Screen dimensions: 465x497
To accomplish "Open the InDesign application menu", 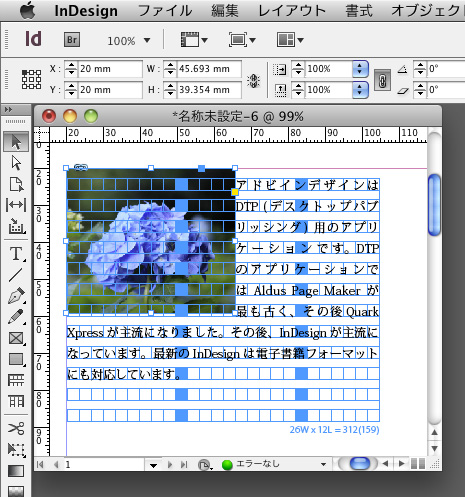I will point(86,11).
